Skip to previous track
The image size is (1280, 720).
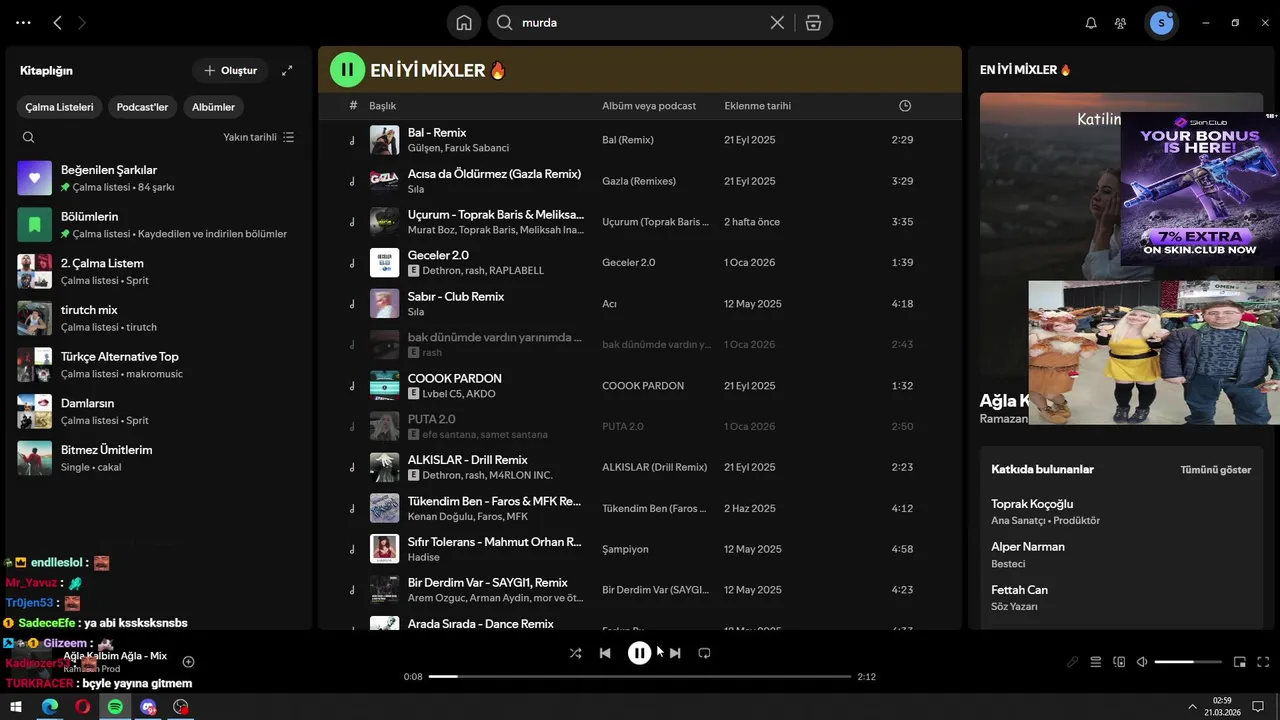(605, 653)
